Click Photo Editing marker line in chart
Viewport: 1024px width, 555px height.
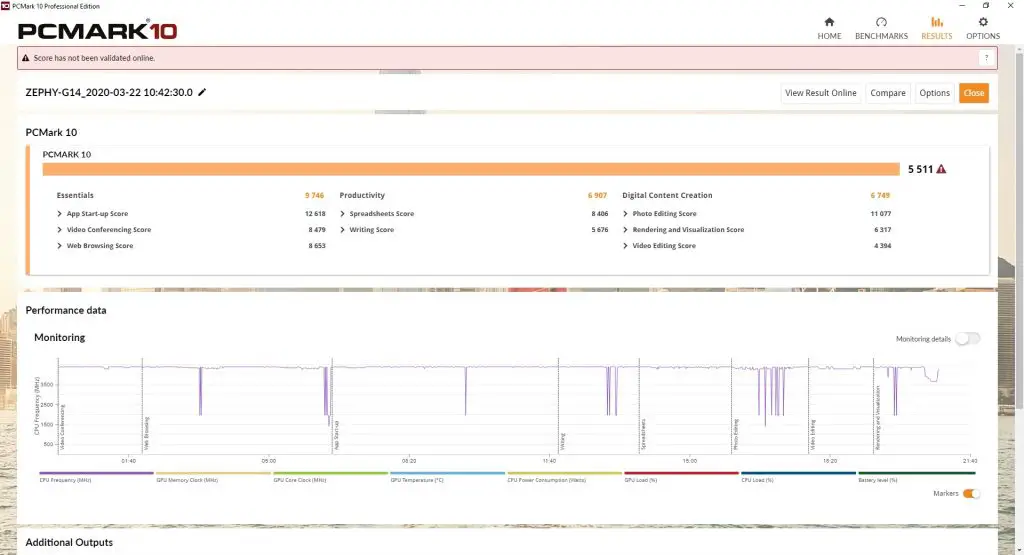(731, 405)
